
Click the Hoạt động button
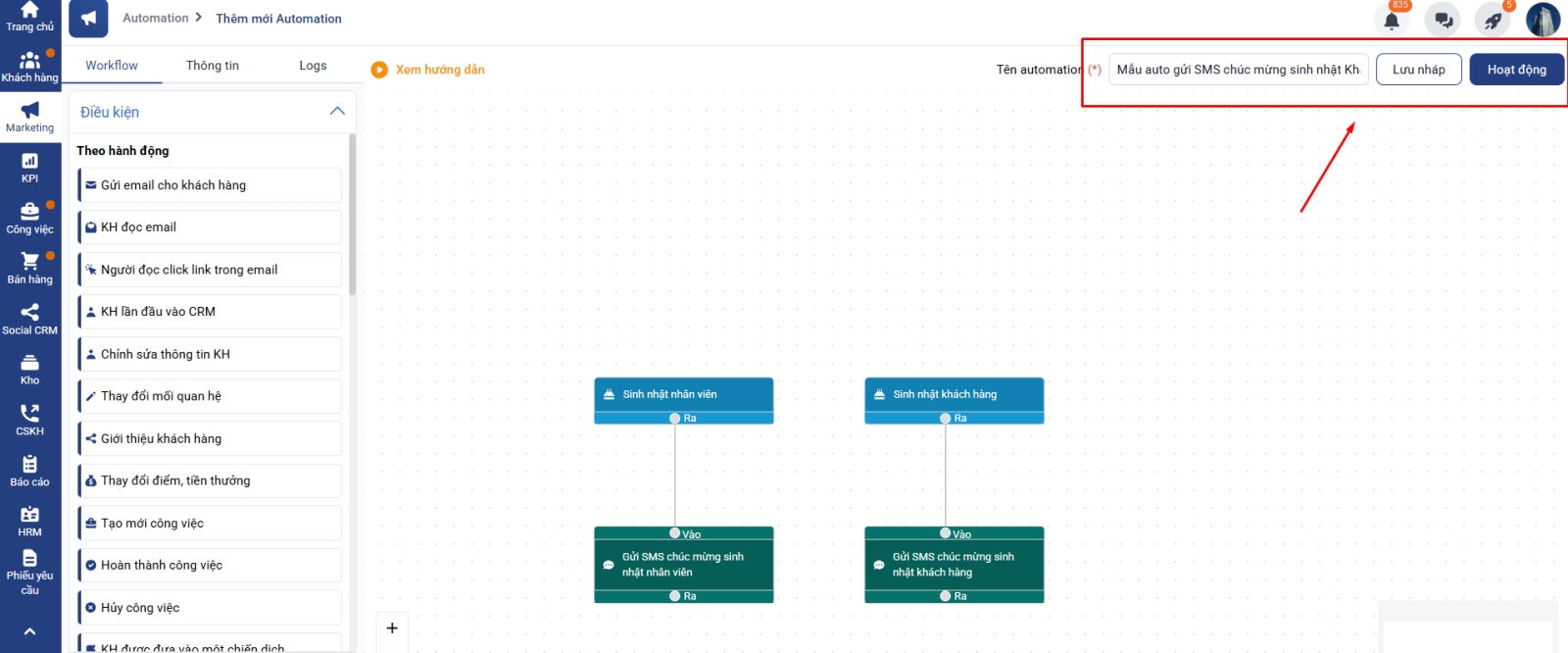coord(1516,70)
